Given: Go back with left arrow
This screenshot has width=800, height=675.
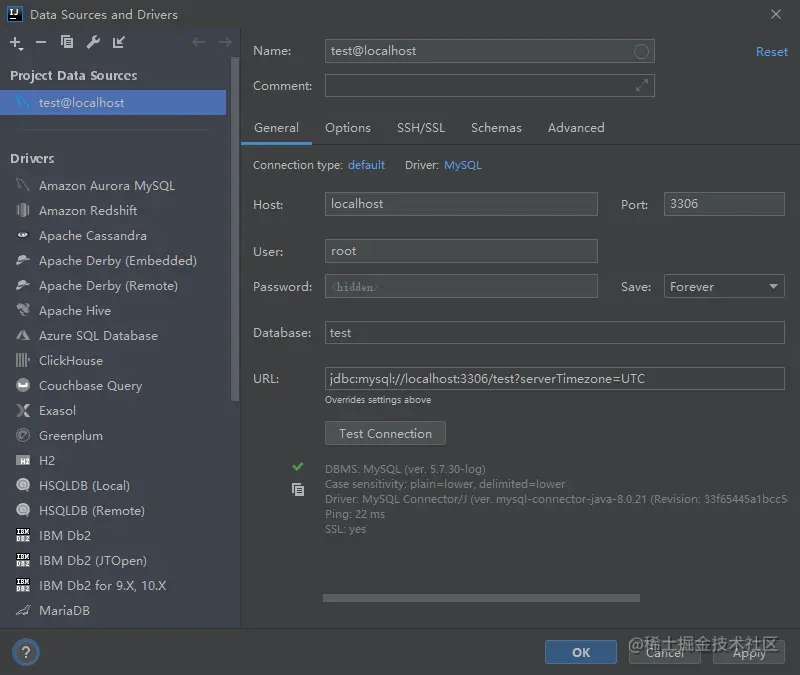Looking at the screenshot, I should click(x=198, y=42).
